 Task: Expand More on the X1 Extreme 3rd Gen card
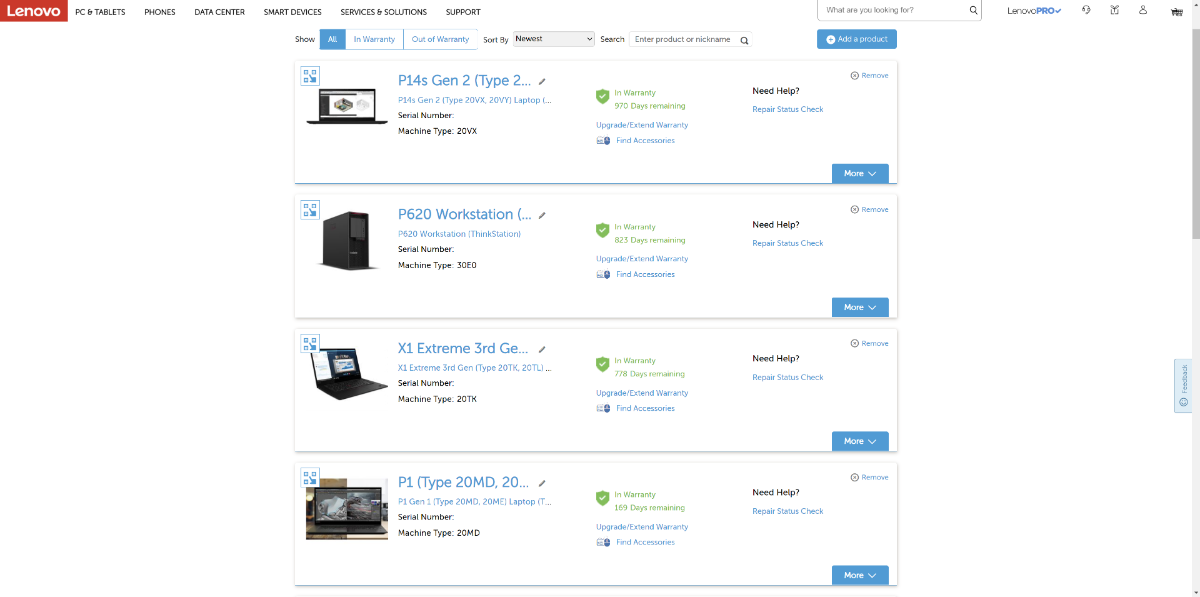[x=859, y=441]
